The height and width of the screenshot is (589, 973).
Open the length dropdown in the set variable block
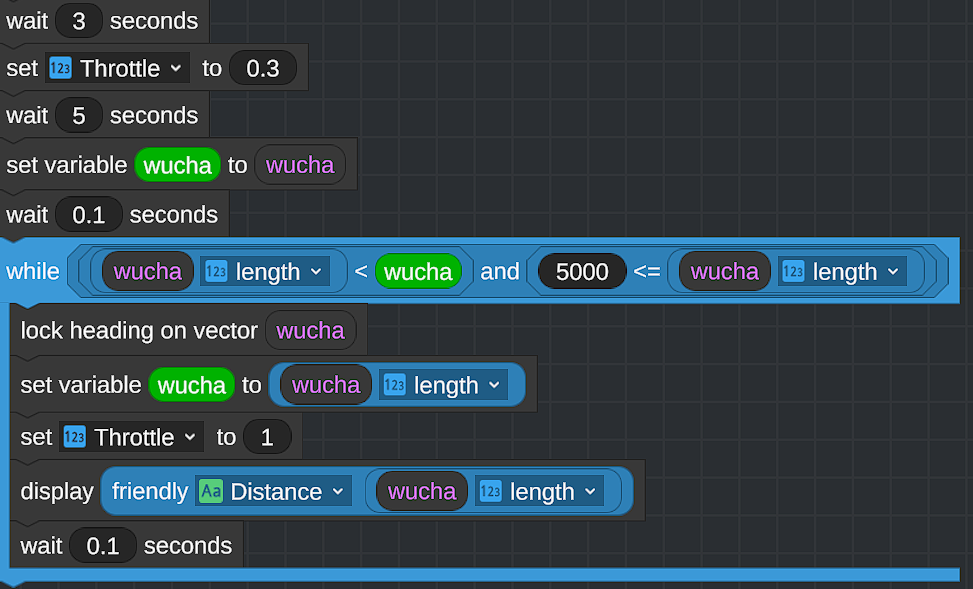(x=494, y=386)
